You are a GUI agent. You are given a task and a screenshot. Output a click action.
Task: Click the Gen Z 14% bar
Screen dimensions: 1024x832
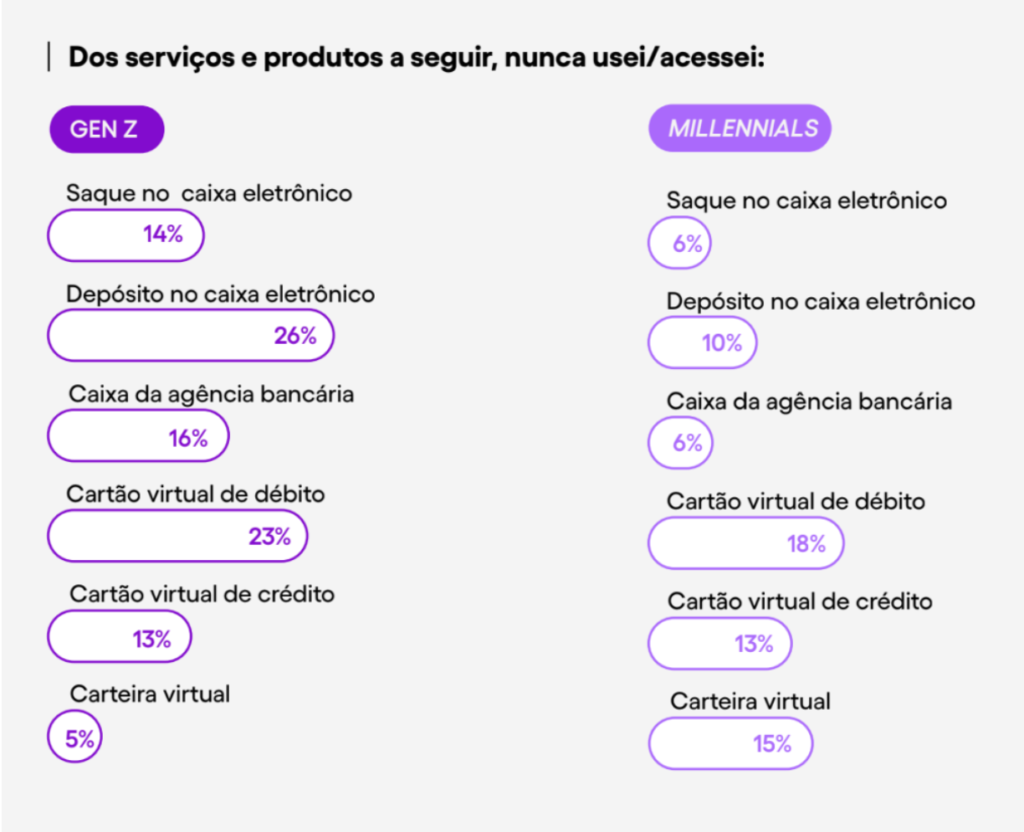click(x=126, y=236)
